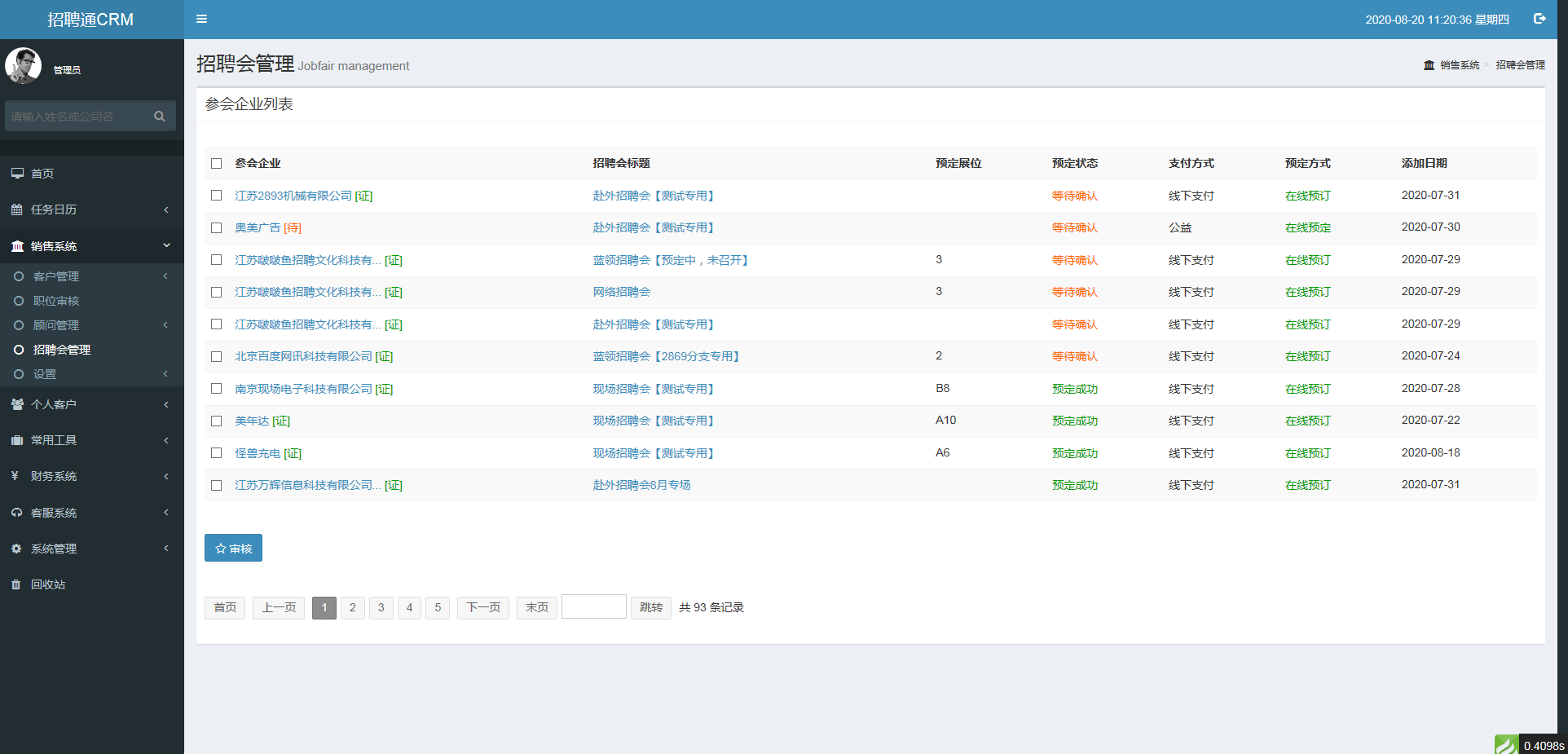The height and width of the screenshot is (754, 1568).
Task: Click the headset icon beside 客服系统
Action: pyautogui.click(x=17, y=513)
